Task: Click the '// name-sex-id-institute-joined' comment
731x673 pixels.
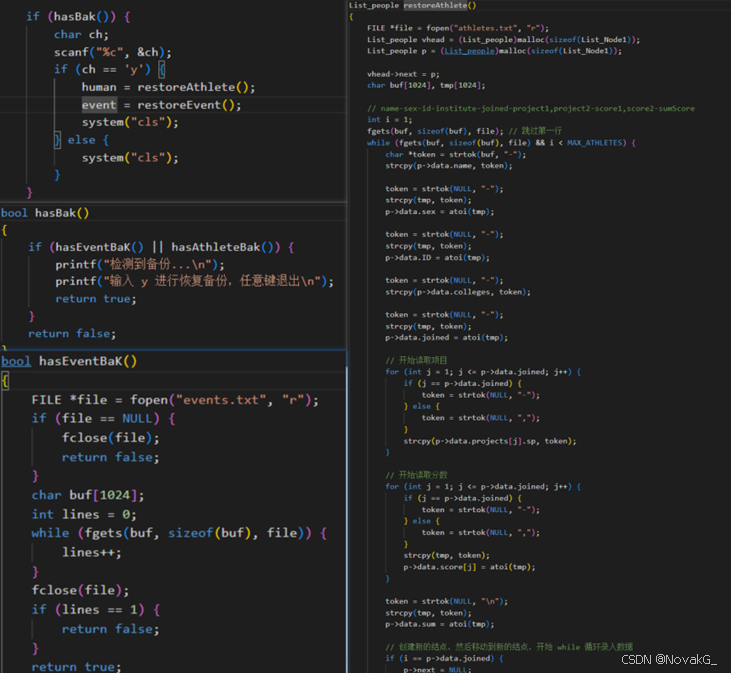Action: (531, 109)
